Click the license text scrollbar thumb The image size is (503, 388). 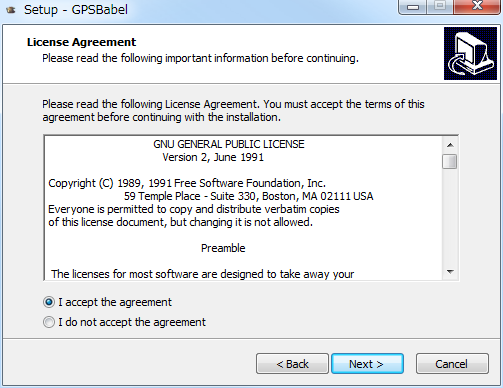pos(450,162)
